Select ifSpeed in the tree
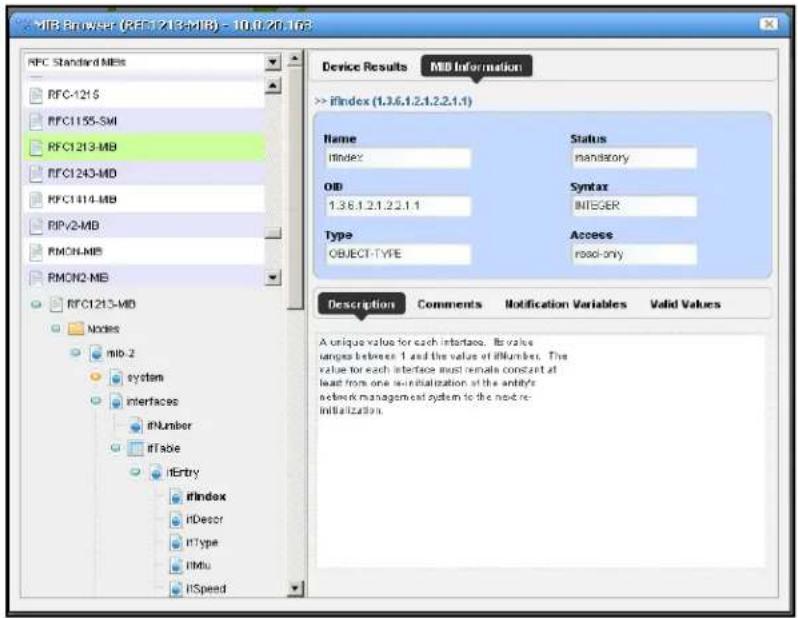The height and width of the screenshot is (618, 798). pyautogui.click(x=206, y=589)
